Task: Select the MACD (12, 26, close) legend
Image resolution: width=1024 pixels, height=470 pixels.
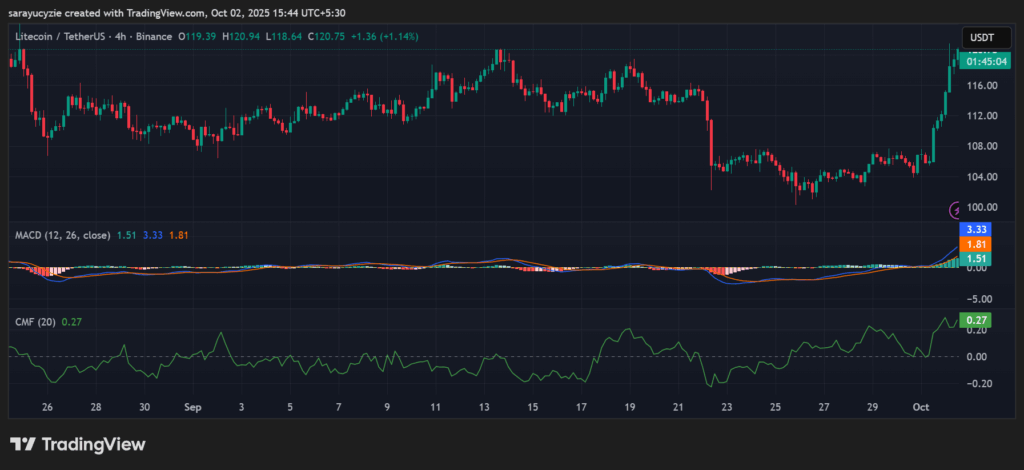Action: point(64,235)
